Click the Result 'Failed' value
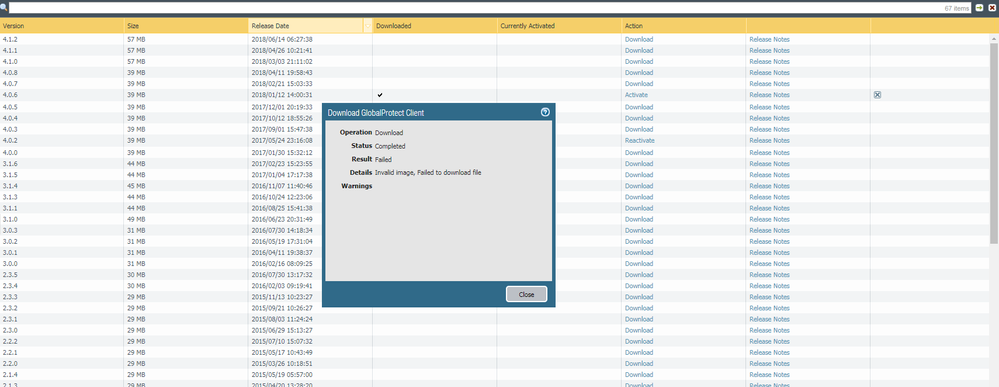 [x=384, y=159]
